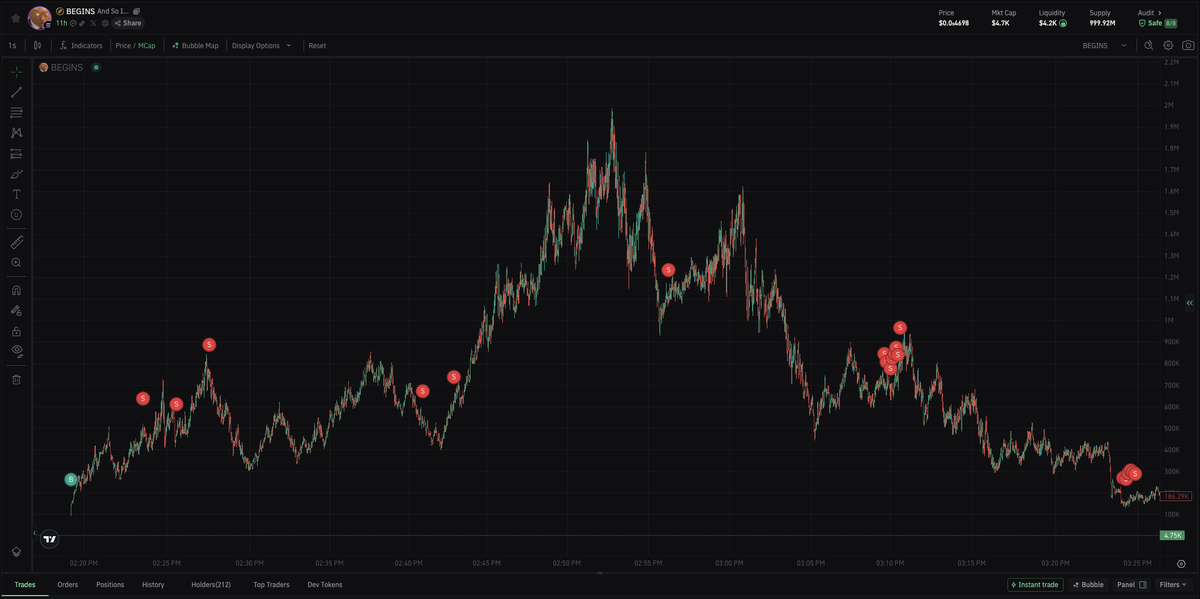Toggle stay-in-drawing-mode pencil lock
1200x599 pixels.
click(x=16, y=310)
